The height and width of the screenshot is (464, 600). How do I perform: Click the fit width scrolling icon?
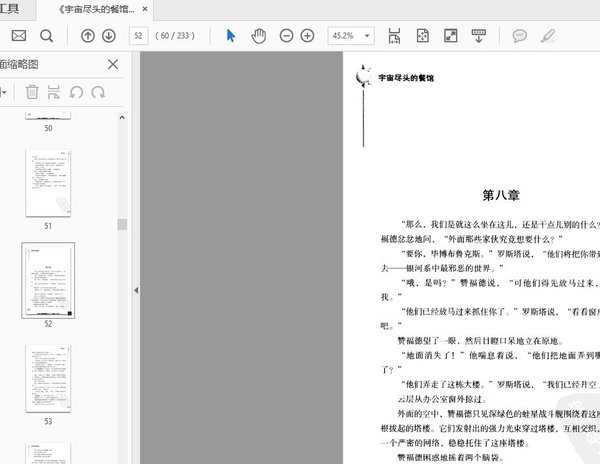394,36
